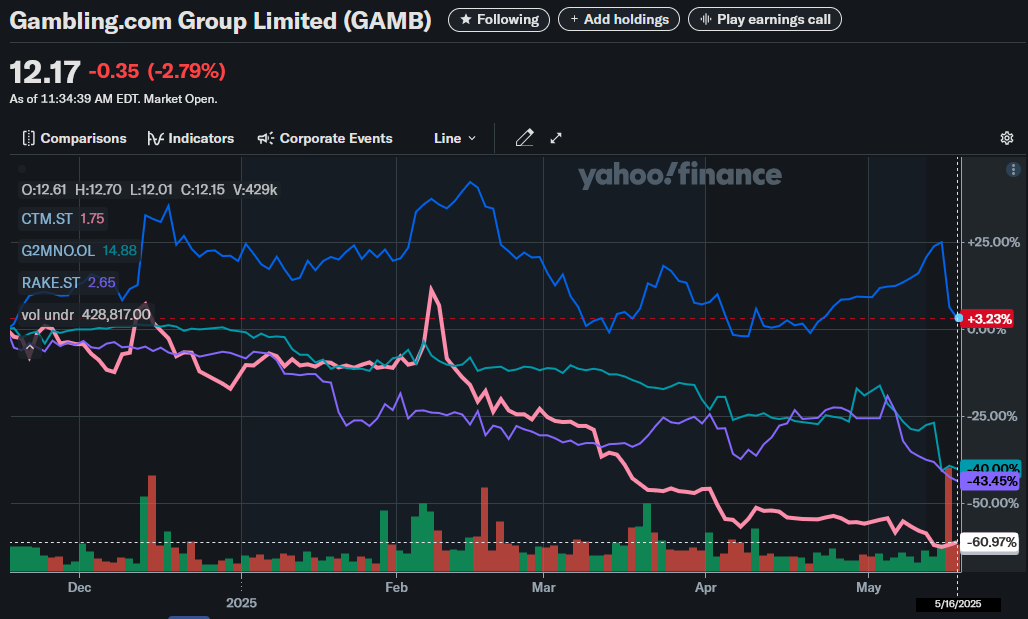Start the Play earnings call audio

[764, 20]
